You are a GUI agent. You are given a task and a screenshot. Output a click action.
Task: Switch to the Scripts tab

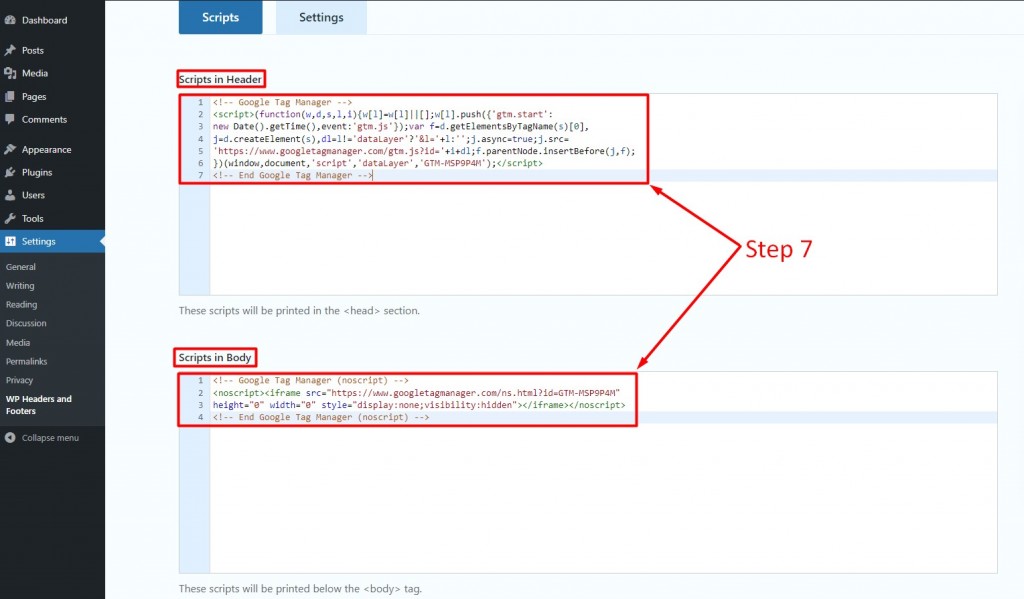click(221, 17)
